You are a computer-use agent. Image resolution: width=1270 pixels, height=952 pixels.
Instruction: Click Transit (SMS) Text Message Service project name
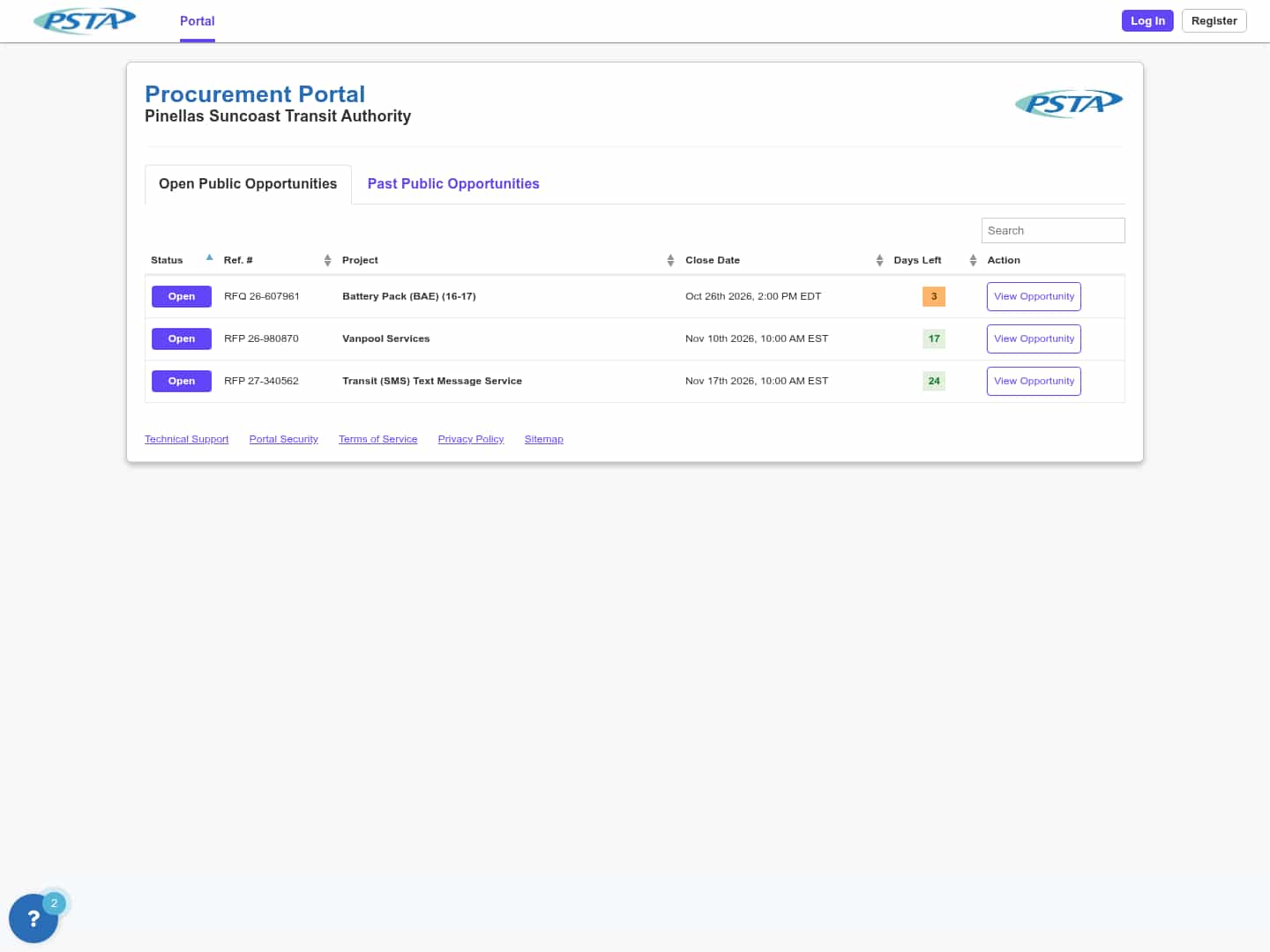[432, 381]
